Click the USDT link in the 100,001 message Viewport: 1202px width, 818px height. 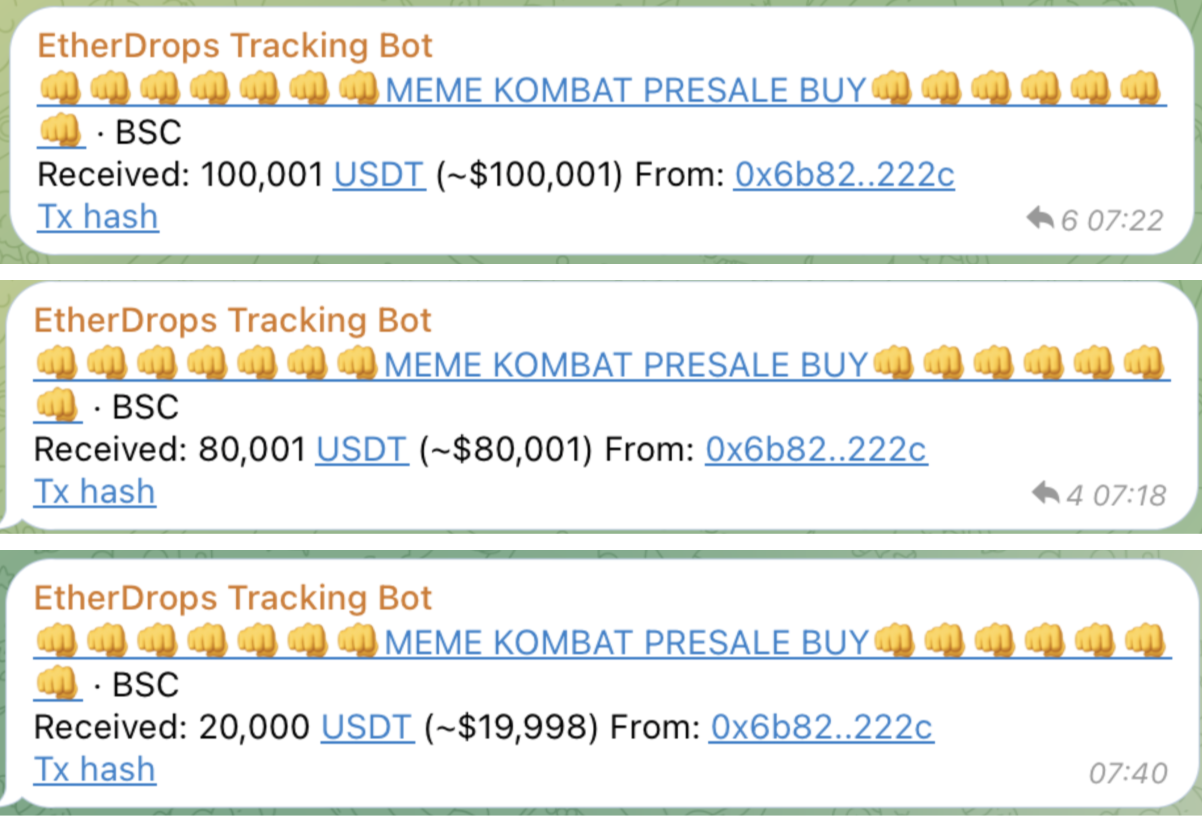coord(380,175)
